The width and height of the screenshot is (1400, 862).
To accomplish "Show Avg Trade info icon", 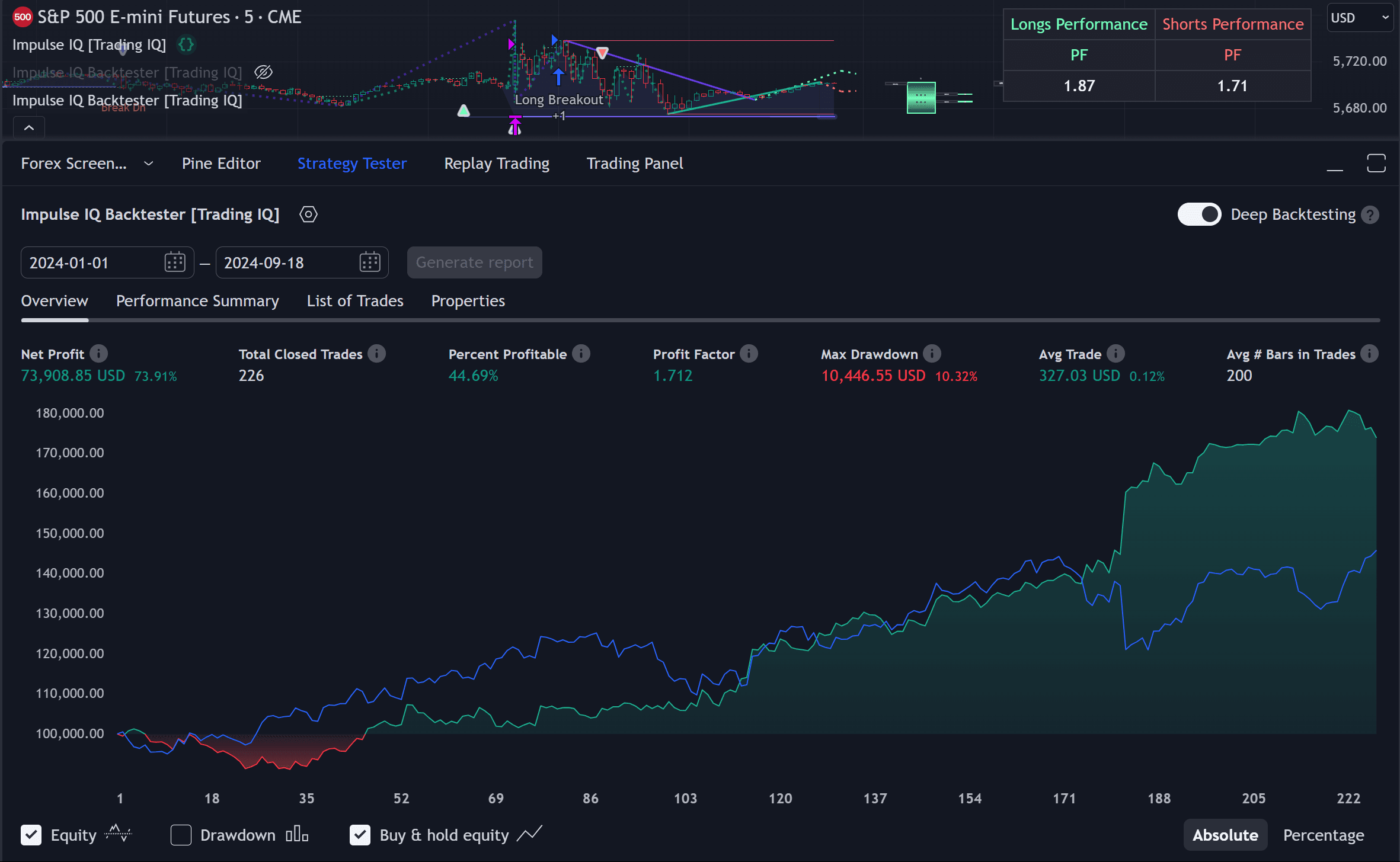I will click(1115, 354).
